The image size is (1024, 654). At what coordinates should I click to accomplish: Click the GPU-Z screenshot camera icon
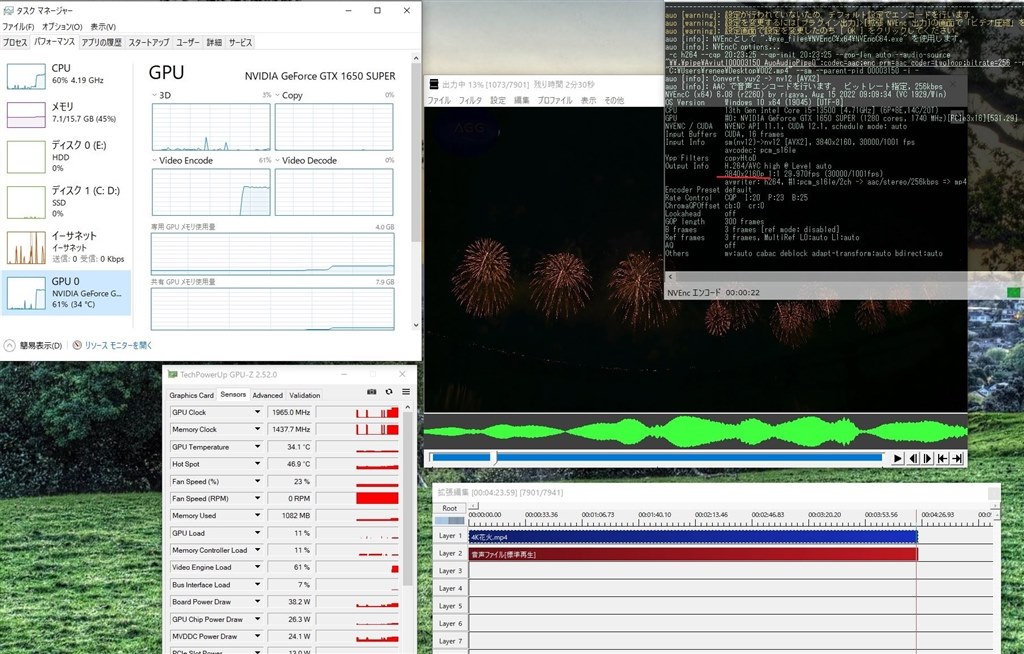(373, 392)
